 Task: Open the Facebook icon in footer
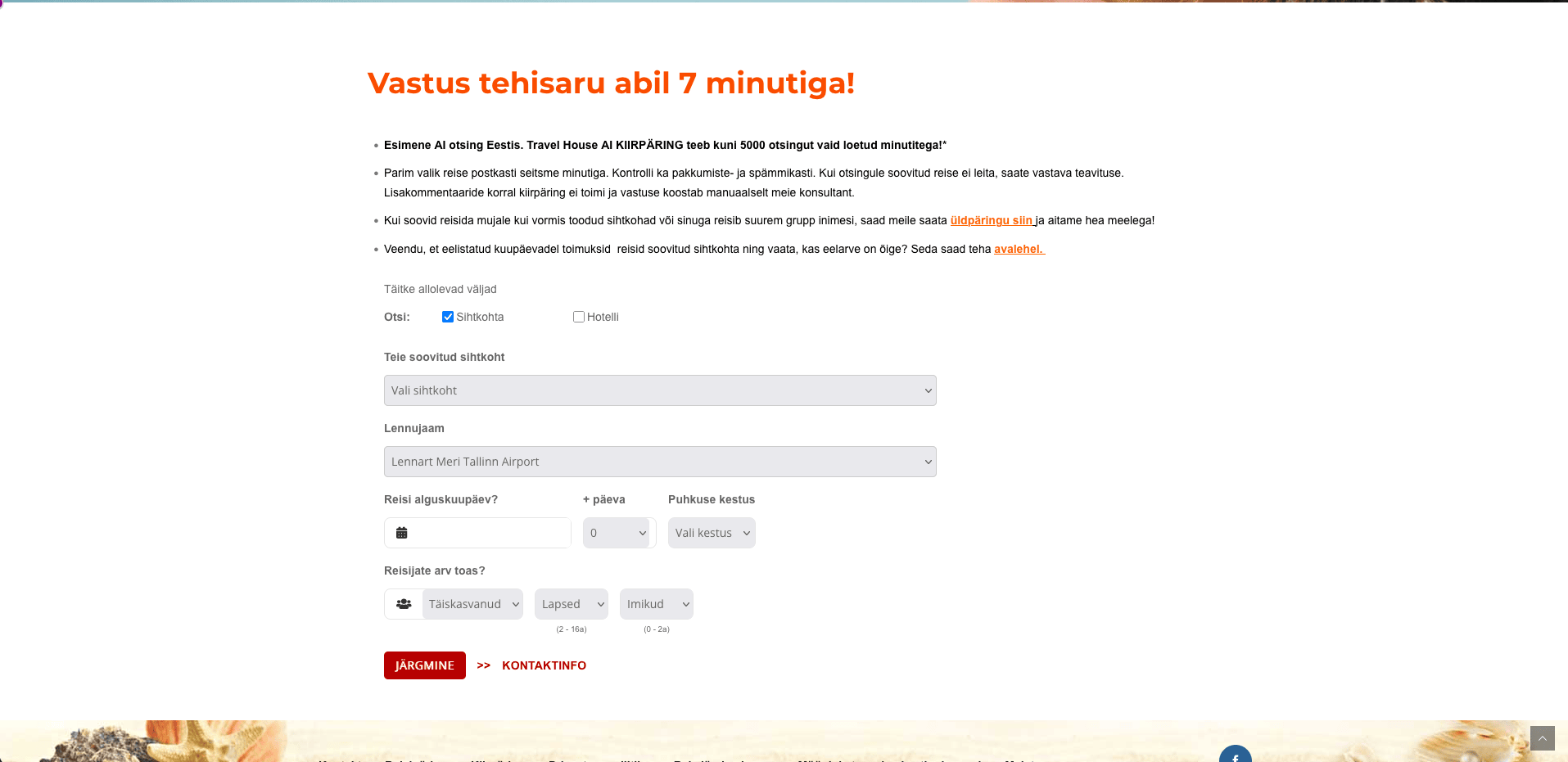1235,755
